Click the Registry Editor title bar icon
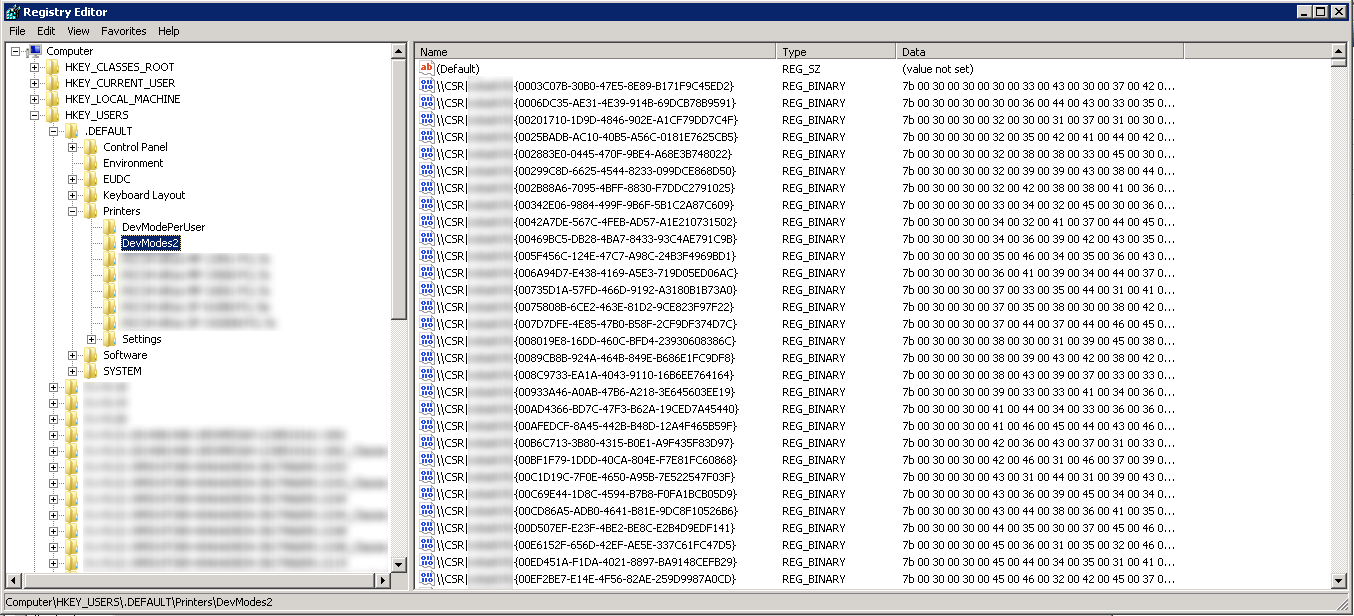Viewport: 1354px width, 616px height. [12, 12]
